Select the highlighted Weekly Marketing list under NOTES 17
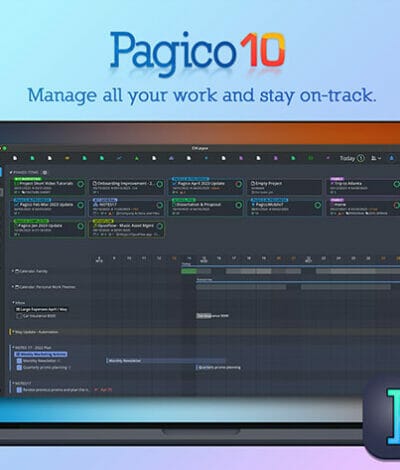 point(41,354)
